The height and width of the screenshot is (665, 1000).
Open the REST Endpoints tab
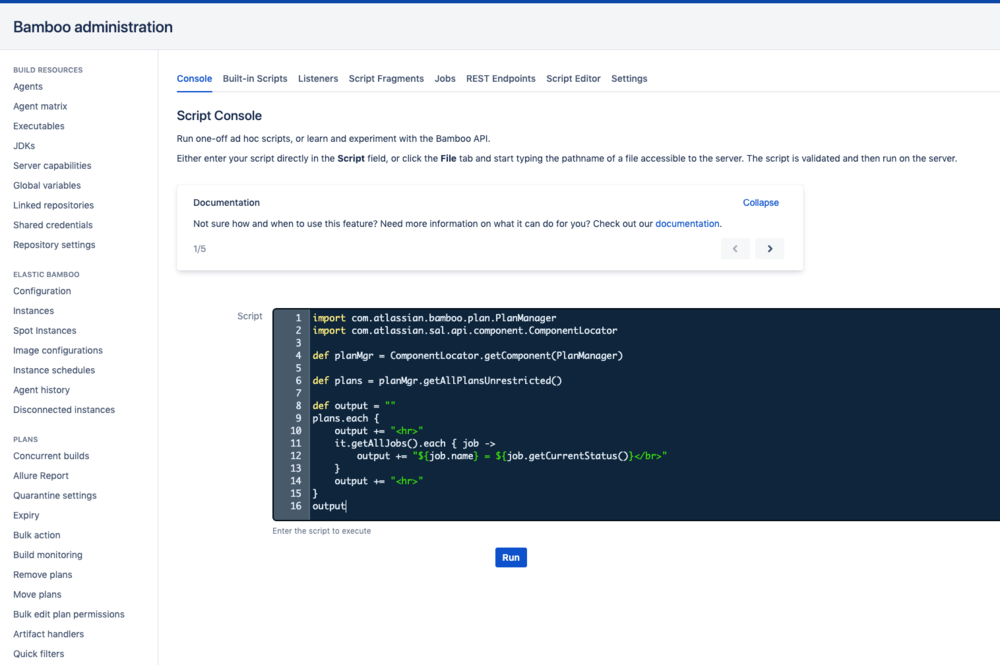pos(501,78)
